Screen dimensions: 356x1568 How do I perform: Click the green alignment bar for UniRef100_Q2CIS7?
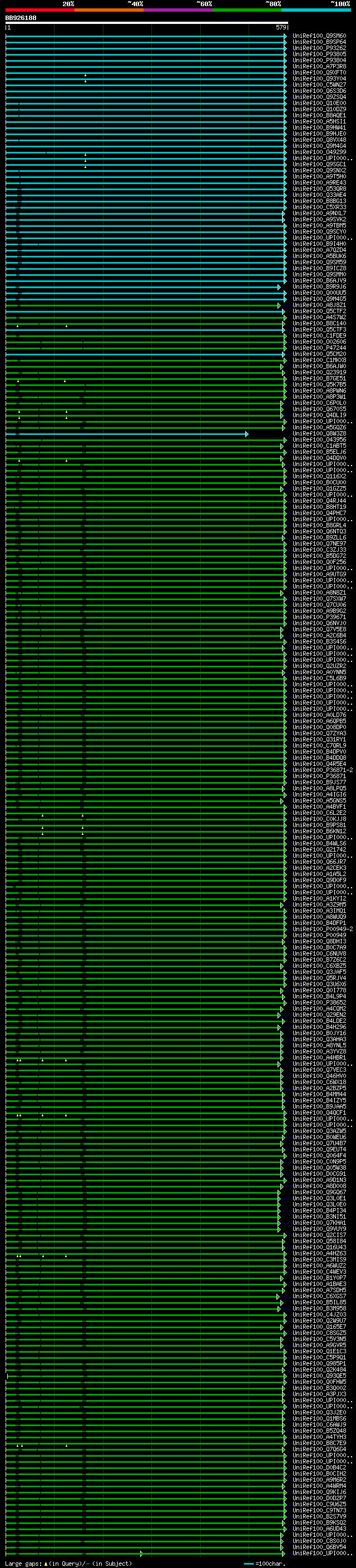146,1235
